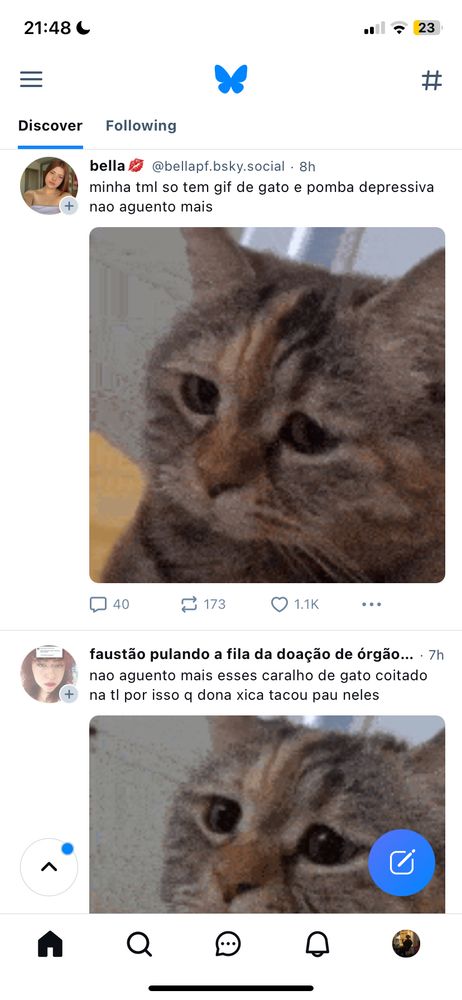Open more options on bella's post
This screenshot has width=462, height=1000.
point(371,604)
